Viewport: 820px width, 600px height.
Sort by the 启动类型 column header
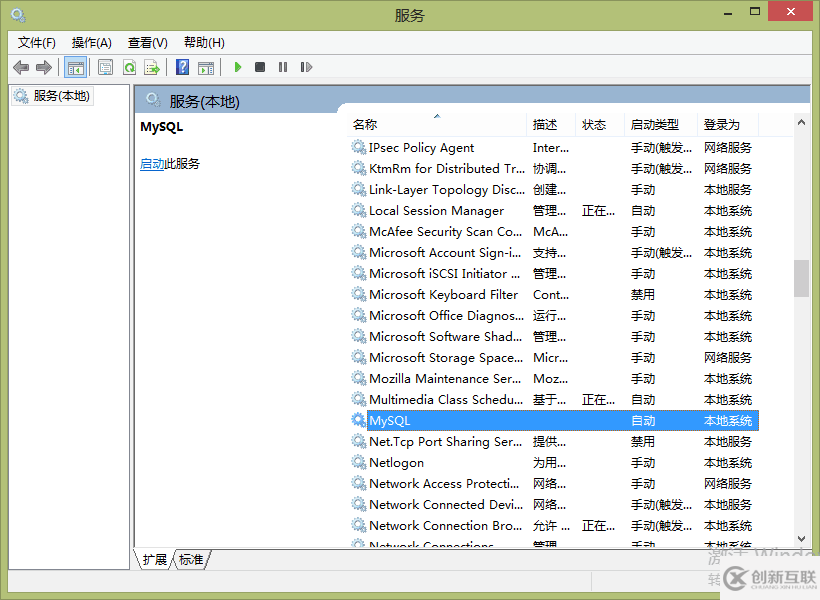click(660, 124)
